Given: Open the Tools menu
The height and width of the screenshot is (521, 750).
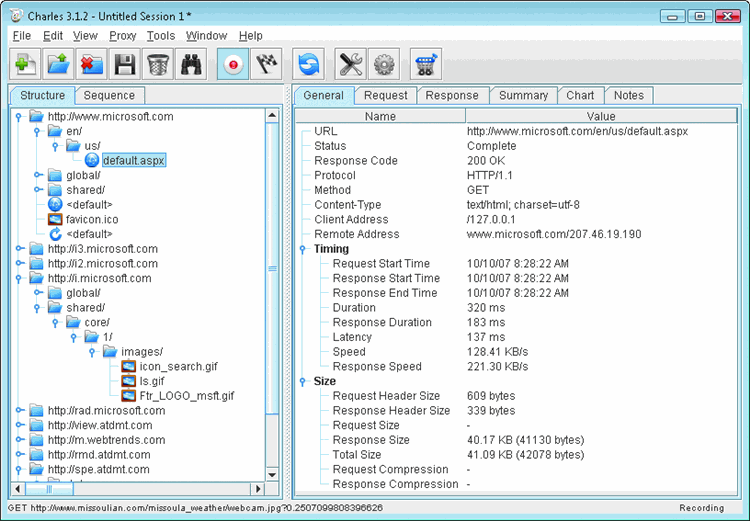Looking at the screenshot, I should click(161, 36).
